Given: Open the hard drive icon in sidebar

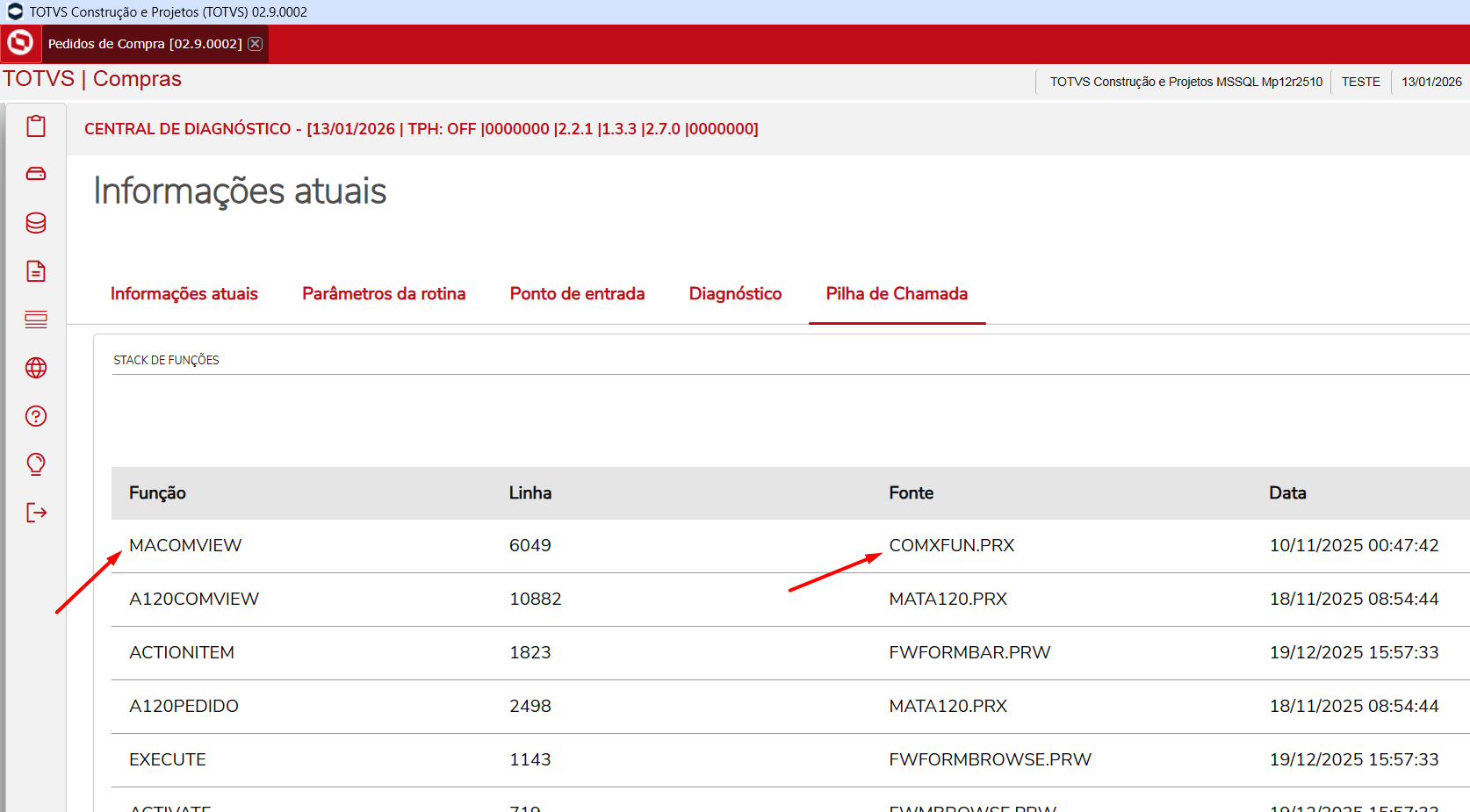Looking at the screenshot, I should click(36, 174).
